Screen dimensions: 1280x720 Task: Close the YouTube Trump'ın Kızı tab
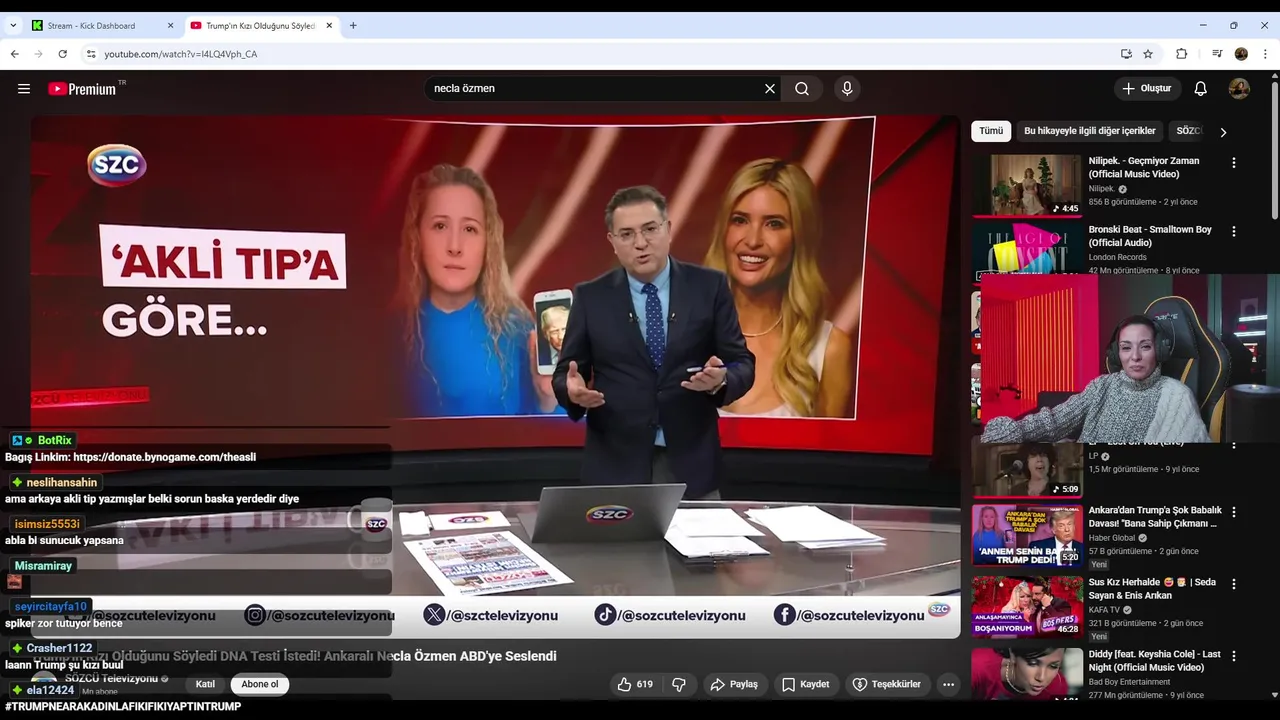pyautogui.click(x=329, y=26)
